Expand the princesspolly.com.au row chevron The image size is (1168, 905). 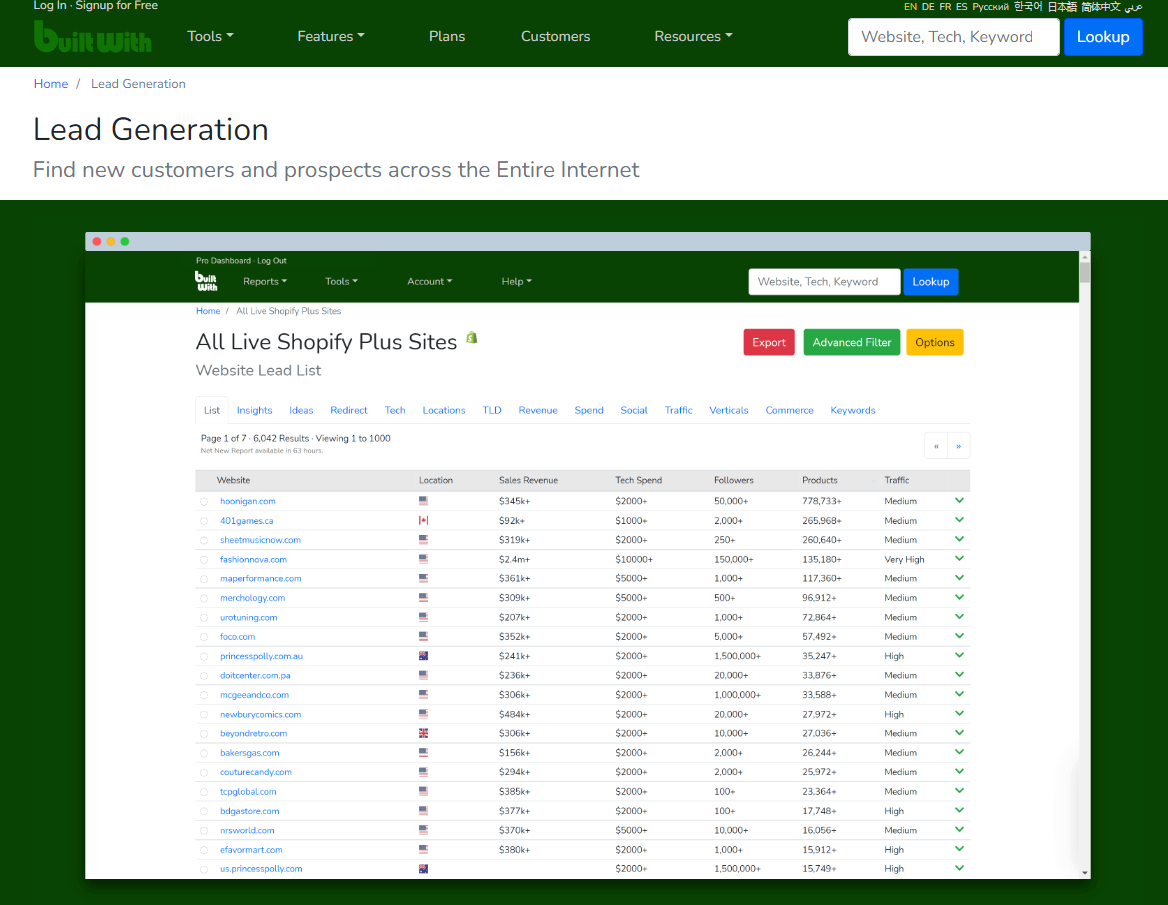click(x=959, y=655)
